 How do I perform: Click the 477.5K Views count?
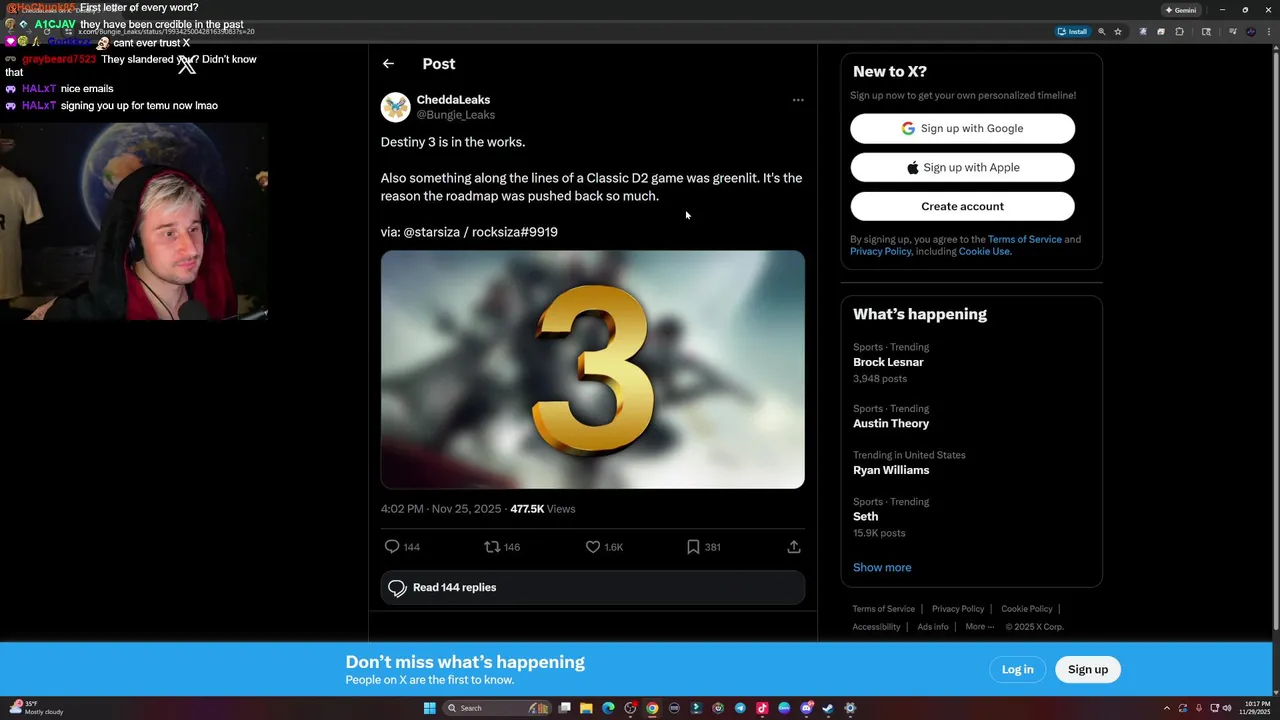click(543, 509)
